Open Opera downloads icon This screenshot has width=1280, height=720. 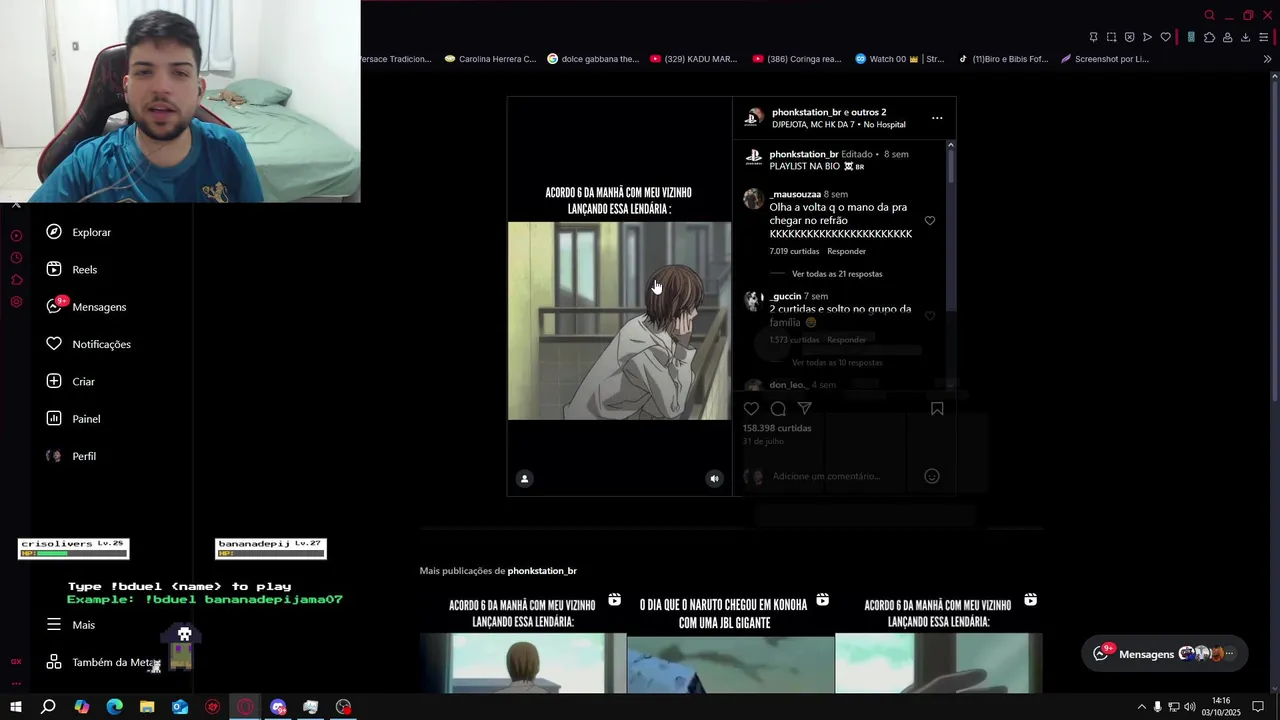coord(1245,37)
